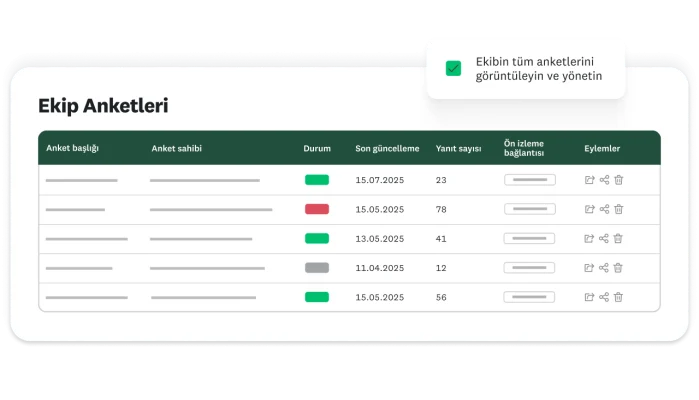The width and height of the screenshot is (699, 400).
Task: Click the Ön izleme bağlantısı column header
Action: (x=524, y=148)
